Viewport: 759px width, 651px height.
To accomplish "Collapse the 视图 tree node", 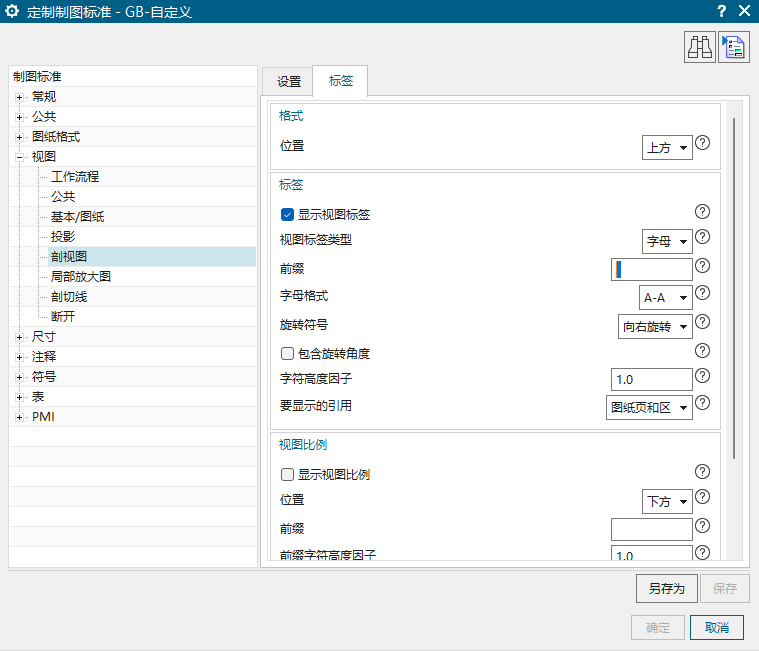I will click(x=19, y=157).
